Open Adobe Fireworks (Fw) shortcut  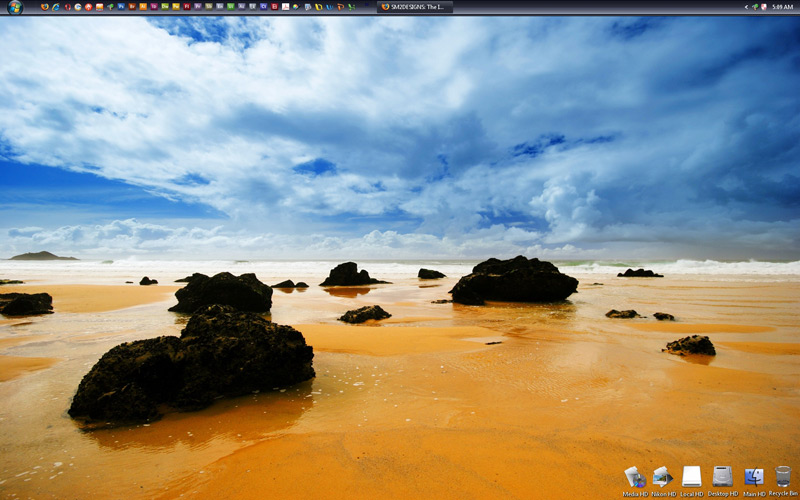click(176, 7)
